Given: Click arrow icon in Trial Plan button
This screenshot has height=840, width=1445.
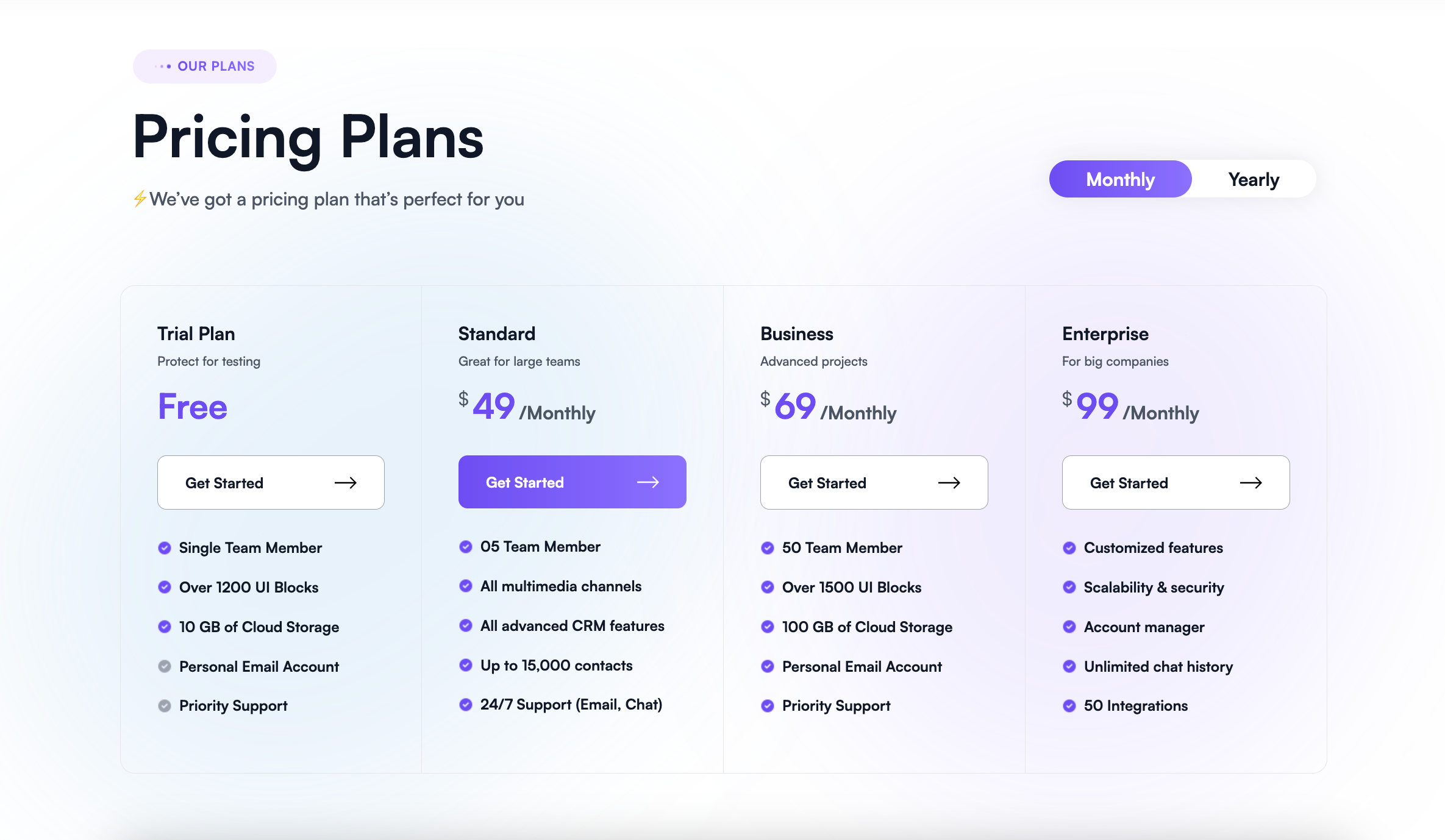Looking at the screenshot, I should pyautogui.click(x=345, y=483).
